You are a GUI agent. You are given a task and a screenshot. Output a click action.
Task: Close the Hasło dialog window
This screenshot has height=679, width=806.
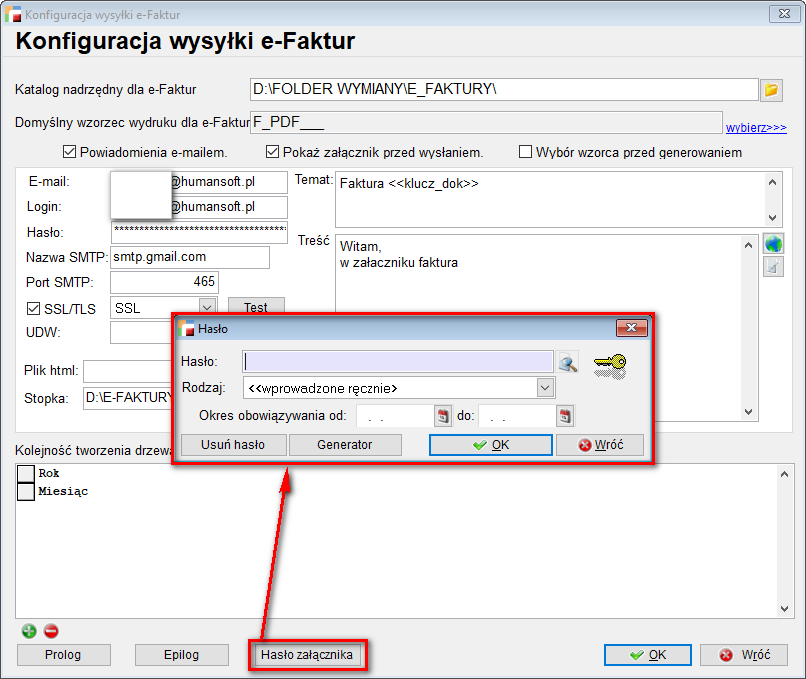632,328
